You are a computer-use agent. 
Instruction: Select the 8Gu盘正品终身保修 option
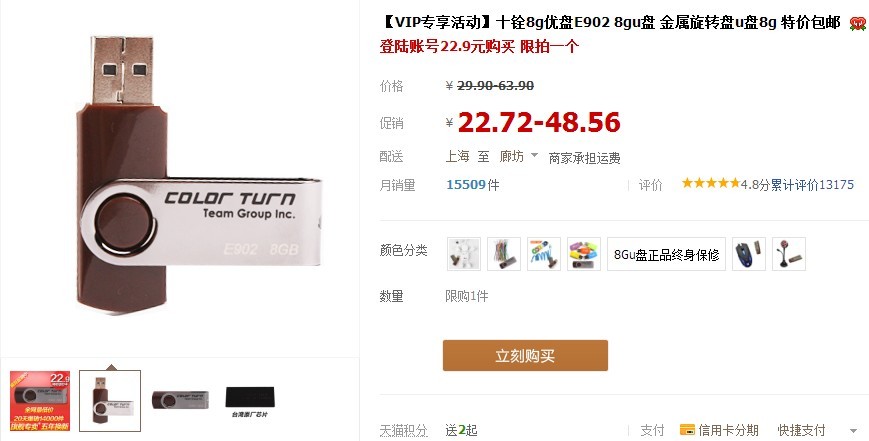point(666,254)
